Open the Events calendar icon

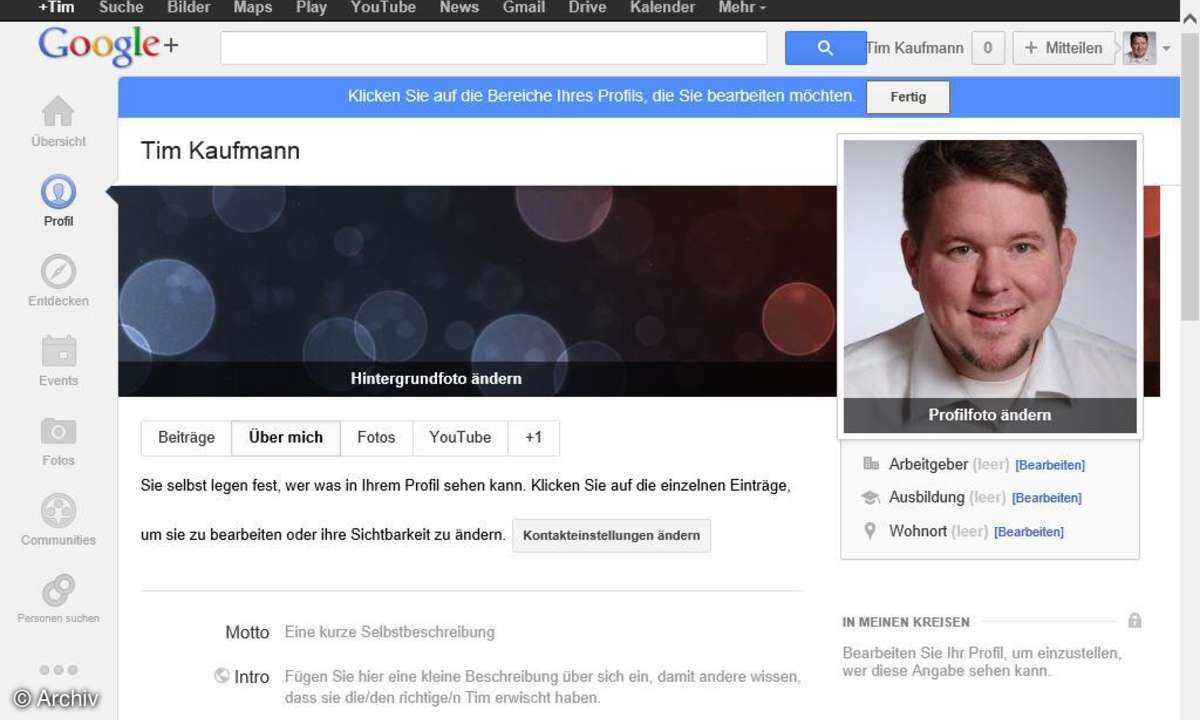tap(58, 351)
